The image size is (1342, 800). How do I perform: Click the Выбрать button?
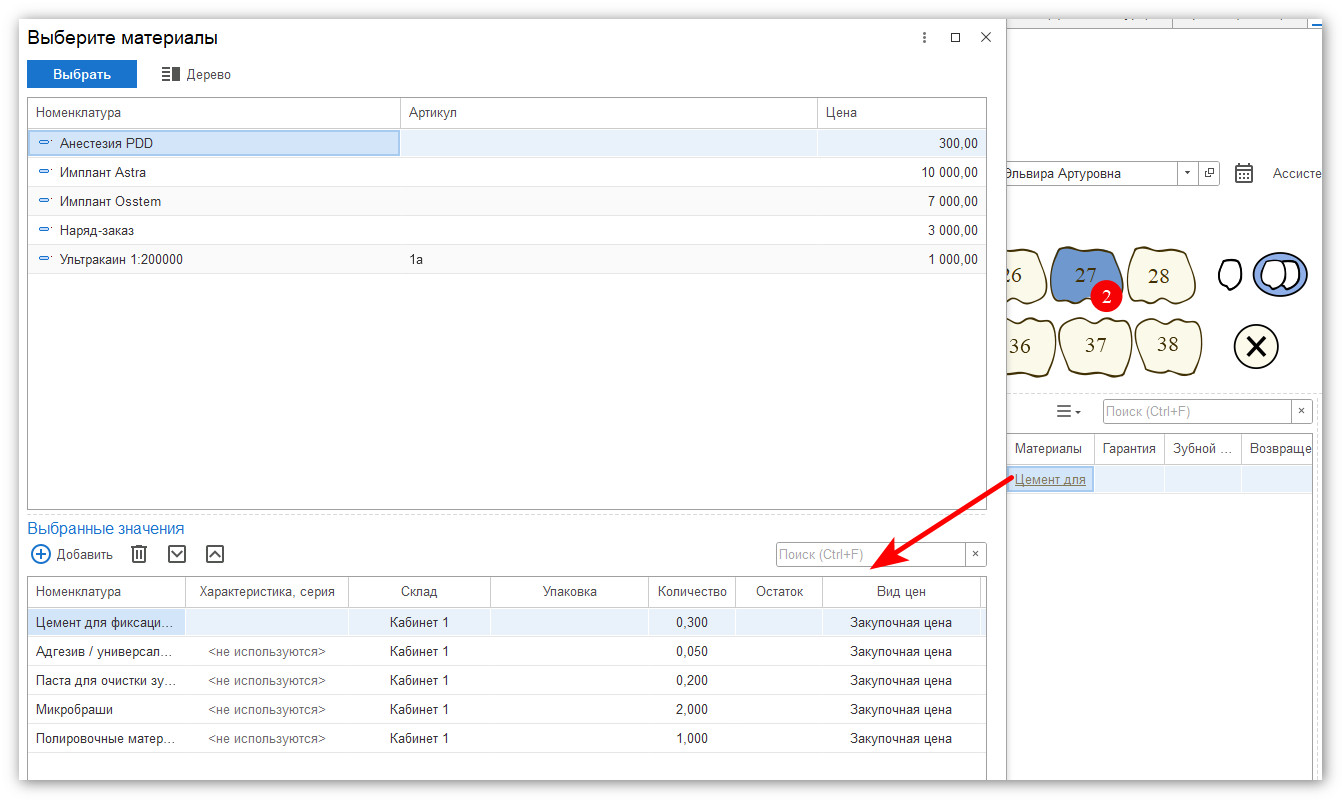[x=82, y=74]
